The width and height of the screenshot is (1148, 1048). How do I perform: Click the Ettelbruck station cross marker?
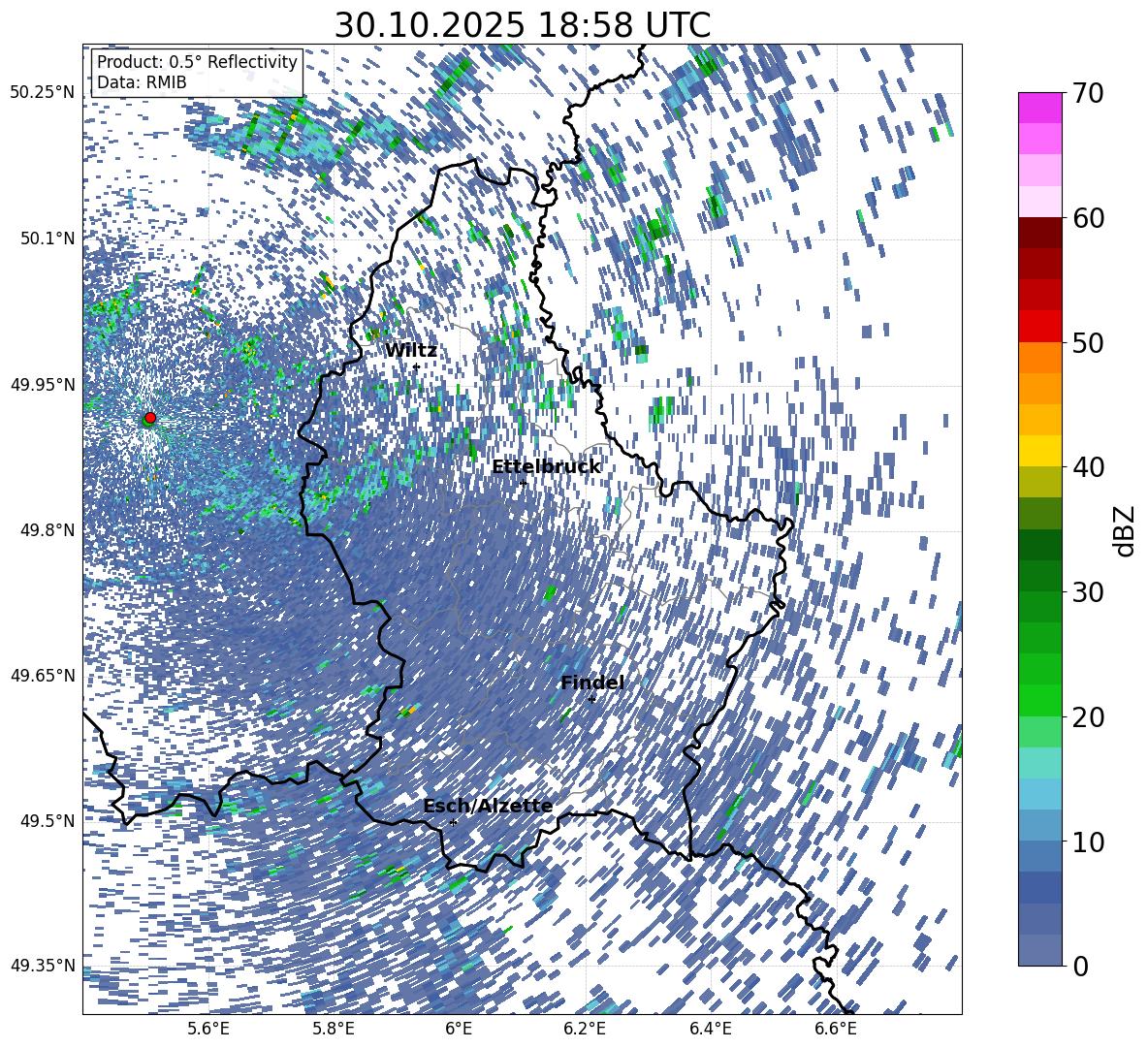pyautogui.click(x=523, y=483)
